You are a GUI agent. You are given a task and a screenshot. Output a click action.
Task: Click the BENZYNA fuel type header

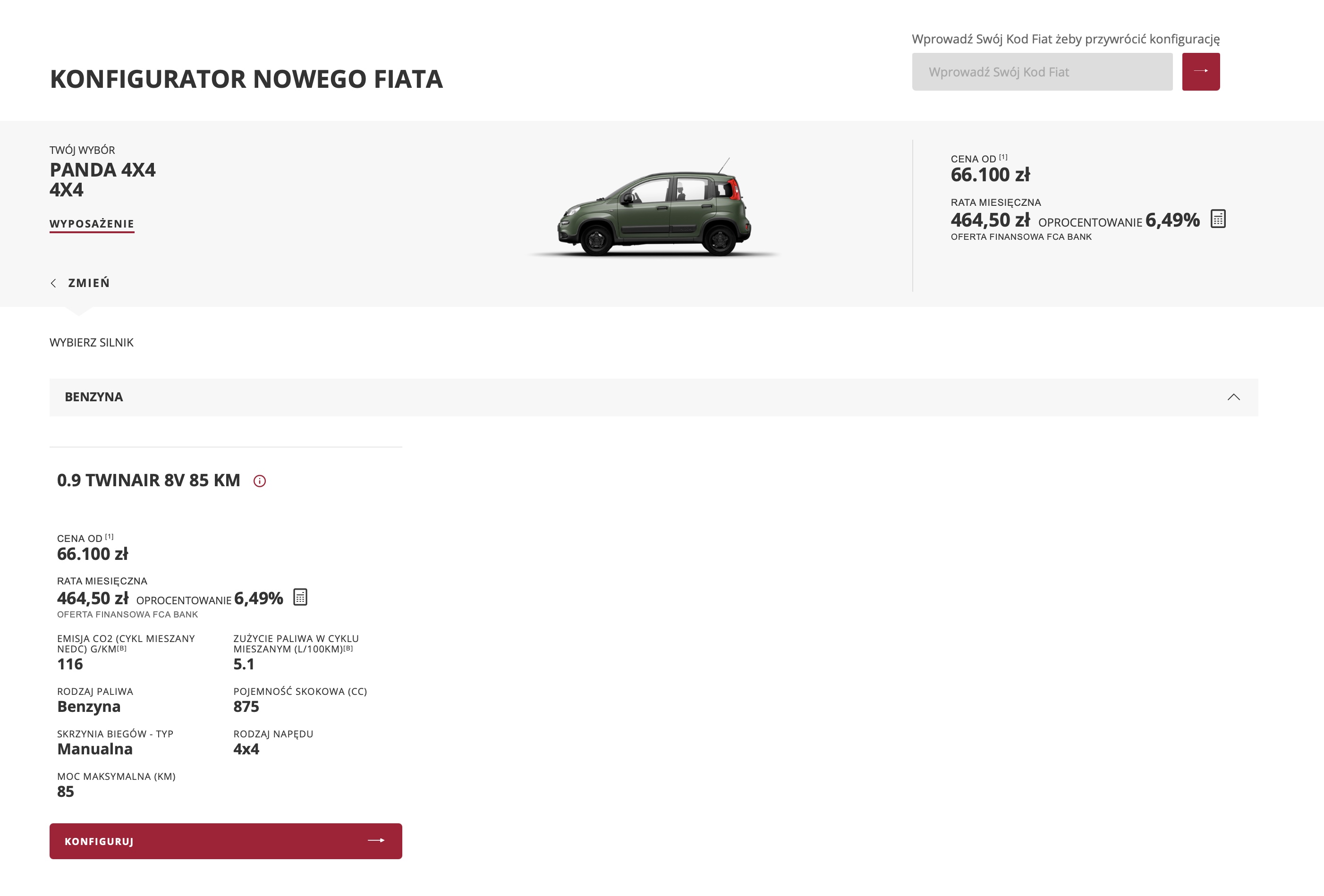pyautogui.click(x=654, y=397)
